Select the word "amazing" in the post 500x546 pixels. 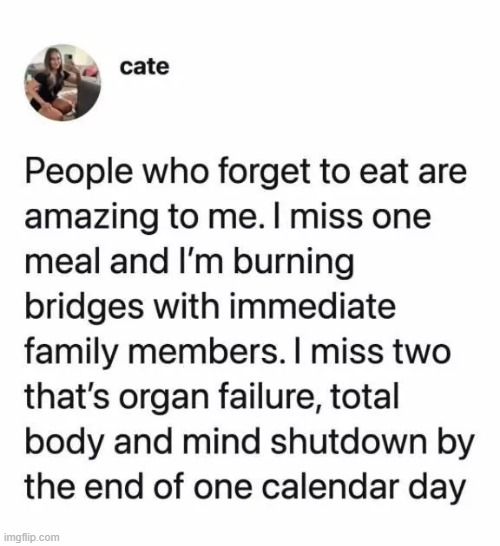point(91,218)
